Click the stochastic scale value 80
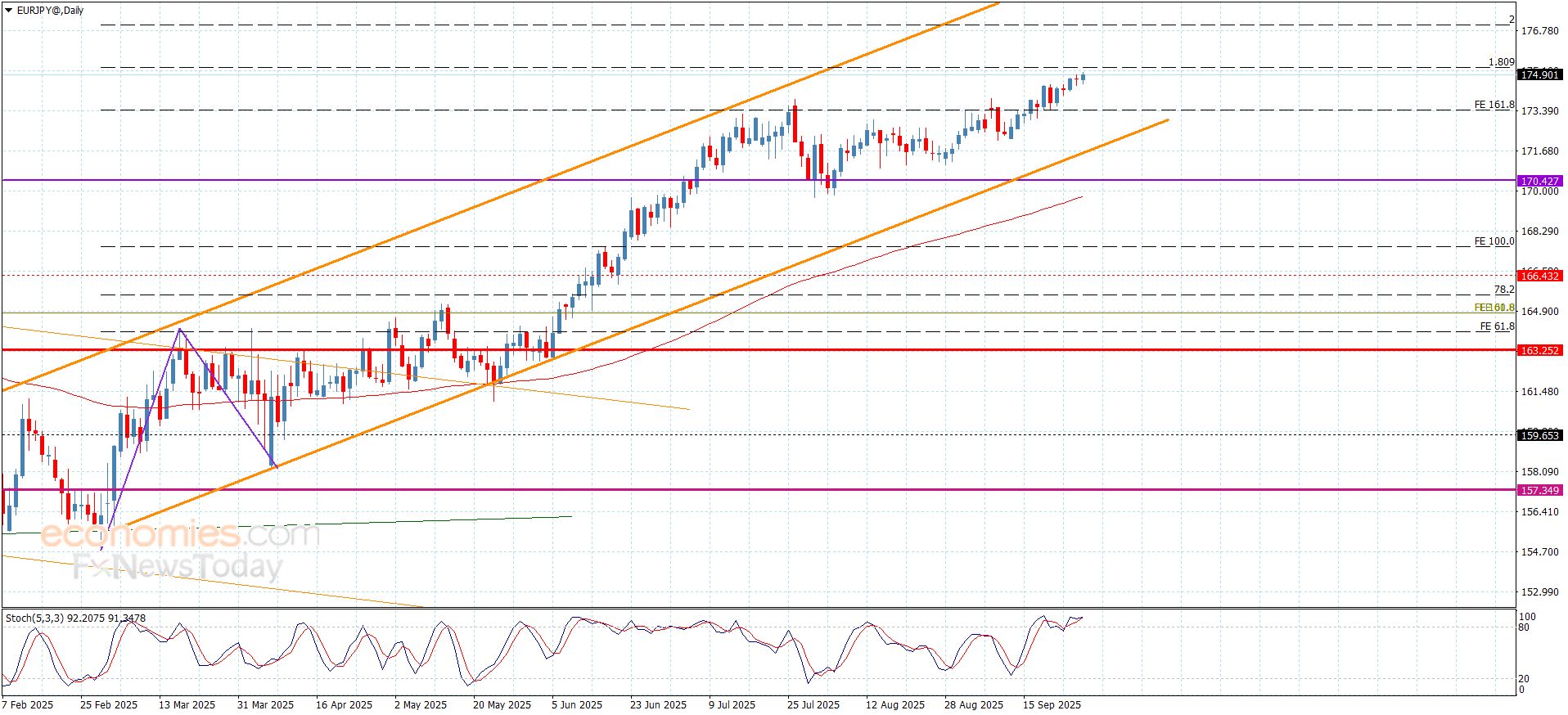This screenshot has width=1568, height=715. 1524,627
